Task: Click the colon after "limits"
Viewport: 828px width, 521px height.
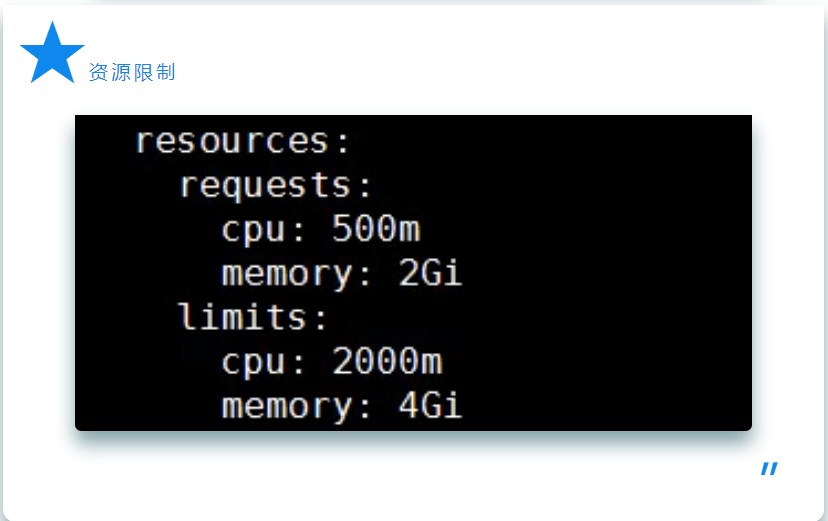Action: pyautogui.click(x=321, y=319)
